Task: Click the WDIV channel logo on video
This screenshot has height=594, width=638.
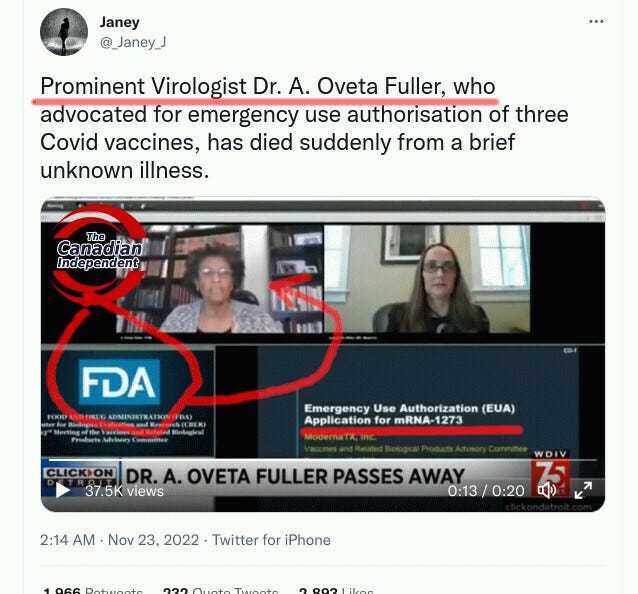Action: 551,472
